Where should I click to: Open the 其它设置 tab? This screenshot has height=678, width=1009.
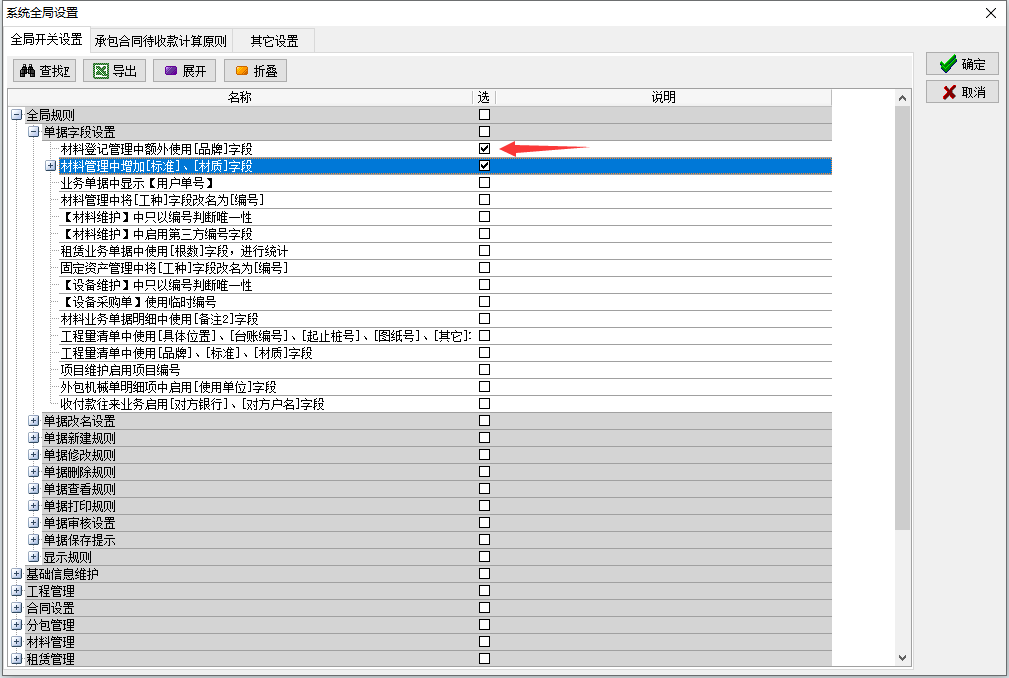(274, 41)
